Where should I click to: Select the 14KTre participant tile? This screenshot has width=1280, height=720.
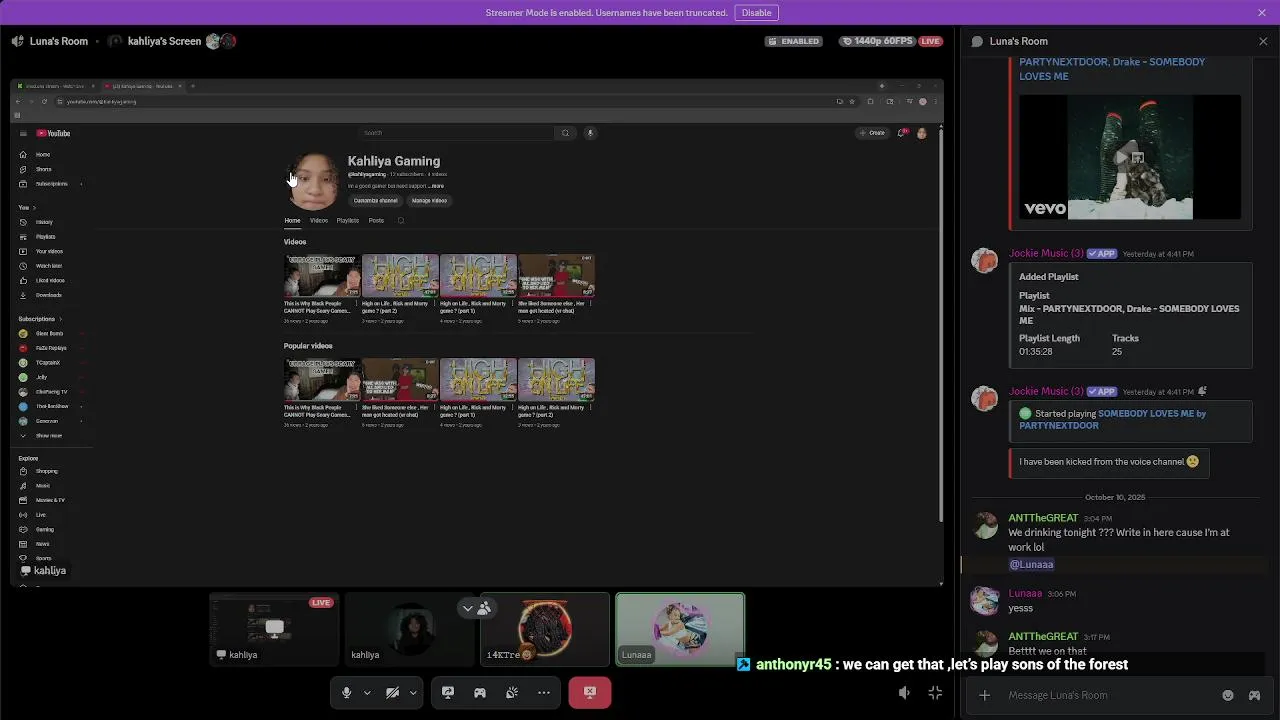tap(545, 629)
